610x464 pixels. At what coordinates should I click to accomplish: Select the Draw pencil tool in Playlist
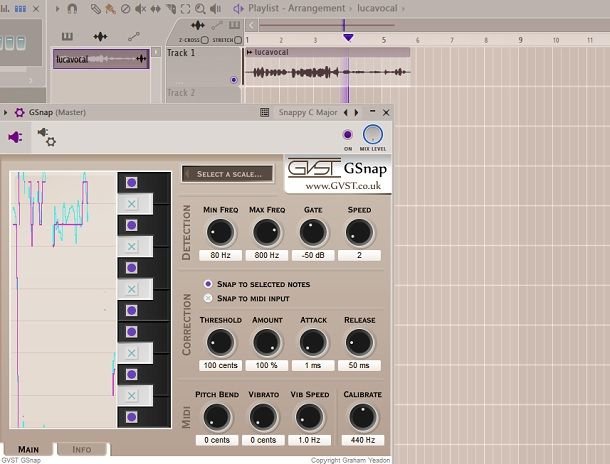96,9
